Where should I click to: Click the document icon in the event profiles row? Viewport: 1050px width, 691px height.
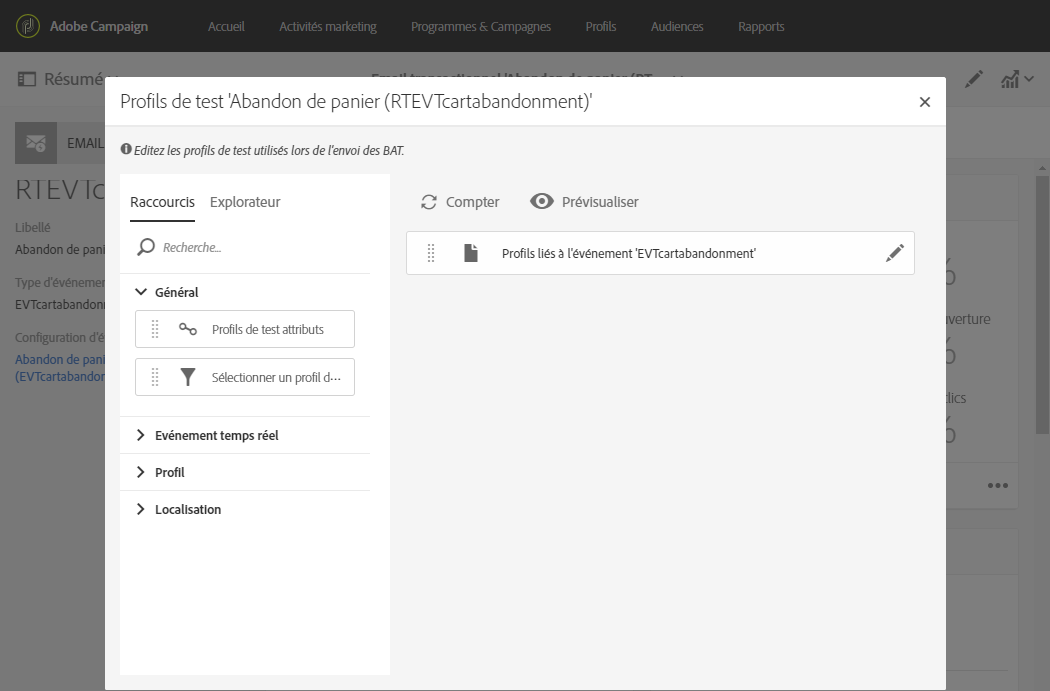pyautogui.click(x=471, y=254)
